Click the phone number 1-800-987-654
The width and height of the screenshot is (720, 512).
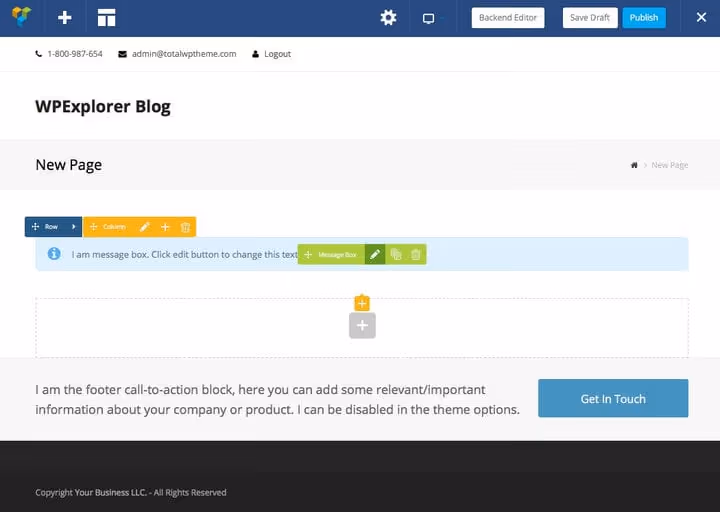75,54
